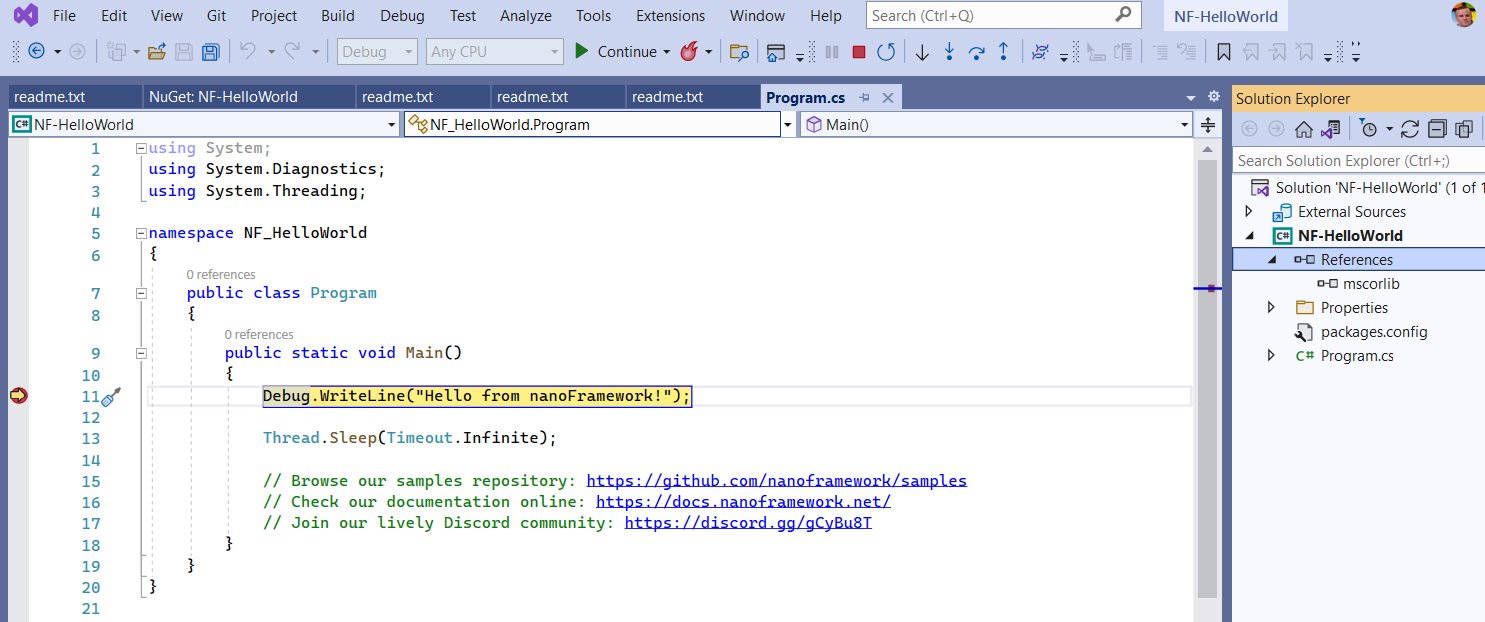Click the Step Over icon

976,51
